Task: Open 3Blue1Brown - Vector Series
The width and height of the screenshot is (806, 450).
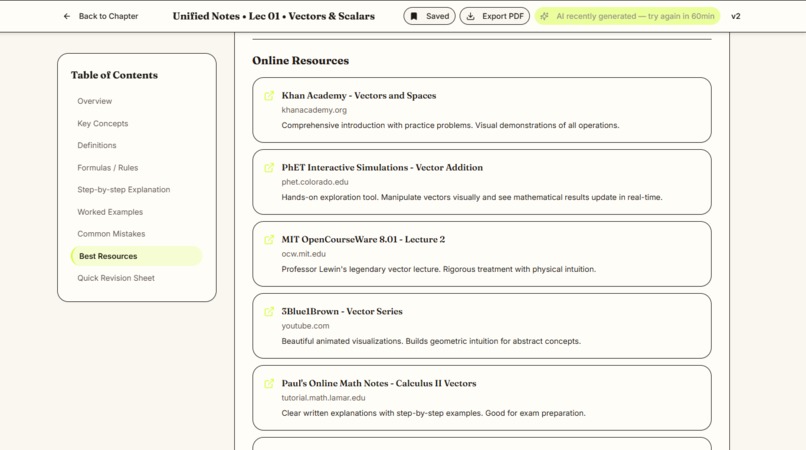Action: (x=342, y=312)
